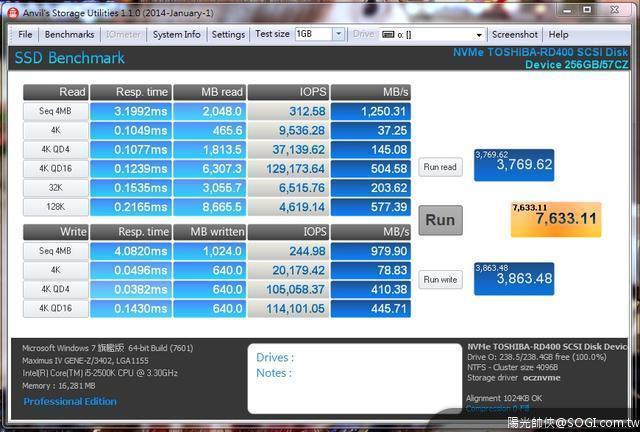The height and width of the screenshot is (432, 640).
Task: Click the Screenshot toolbar button
Action: coord(514,34)
